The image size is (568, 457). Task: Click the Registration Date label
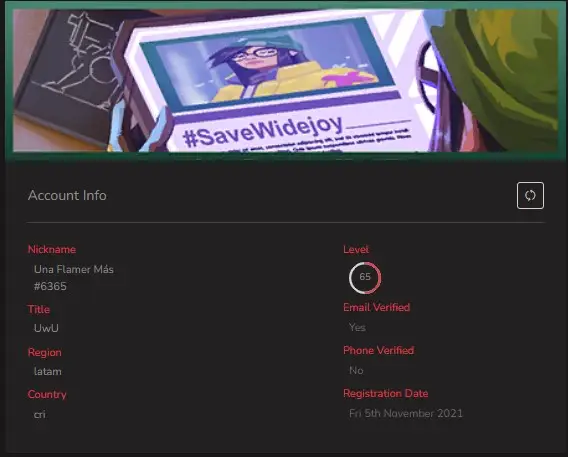point(385,394)
